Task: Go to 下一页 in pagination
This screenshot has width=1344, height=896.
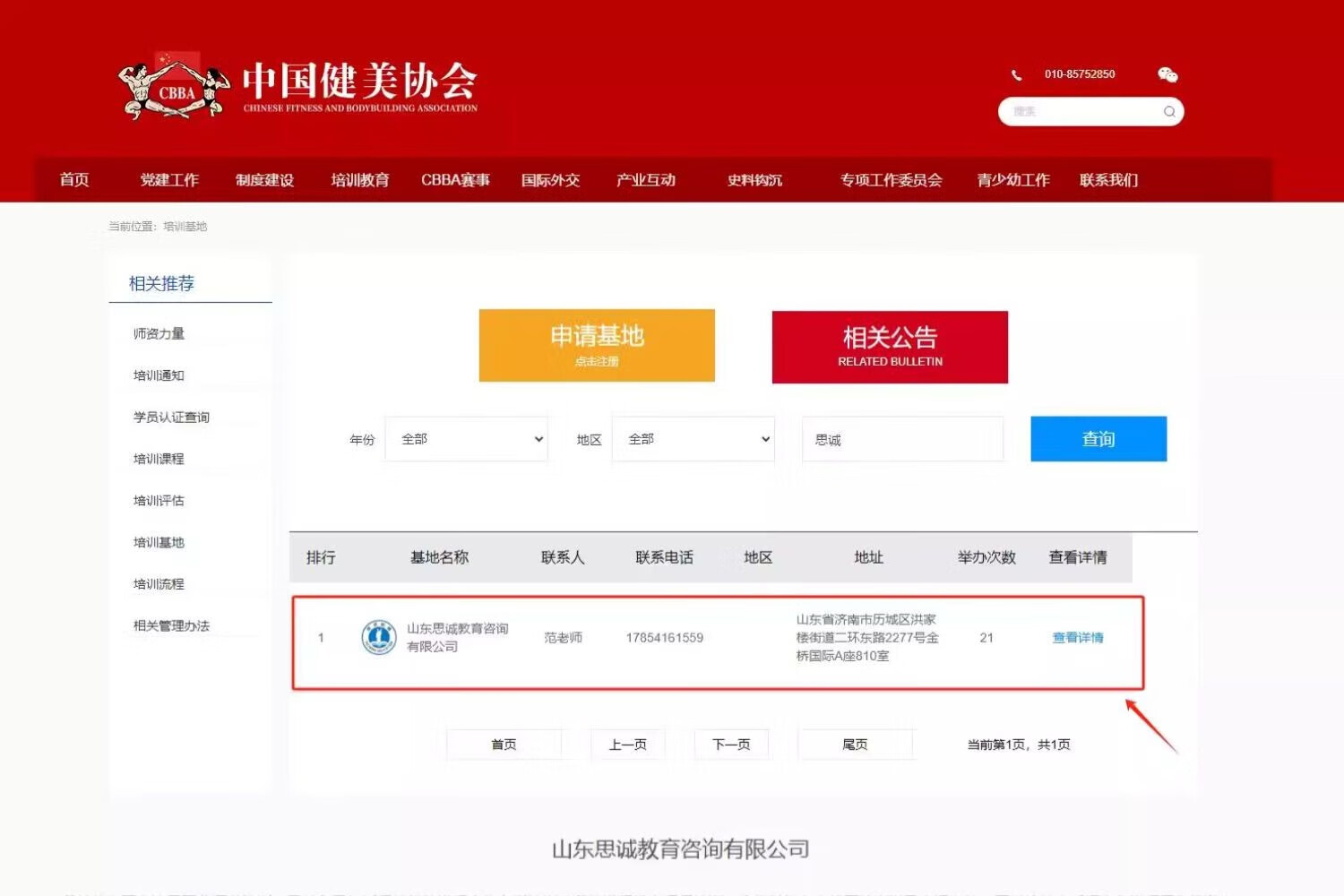Action: 731,745
